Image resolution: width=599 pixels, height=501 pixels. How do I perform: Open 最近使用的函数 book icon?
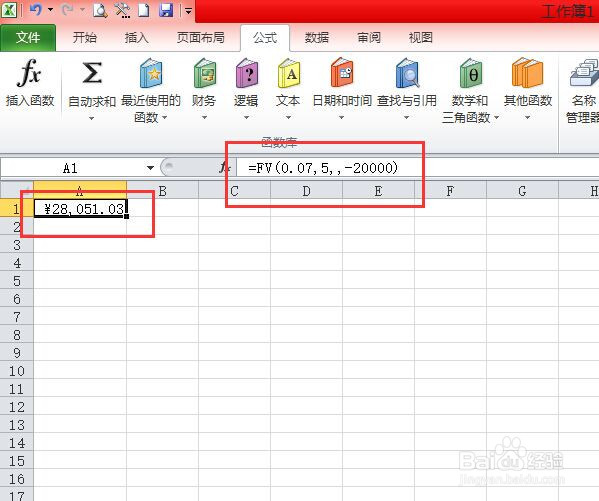click(x=151, y=73)
